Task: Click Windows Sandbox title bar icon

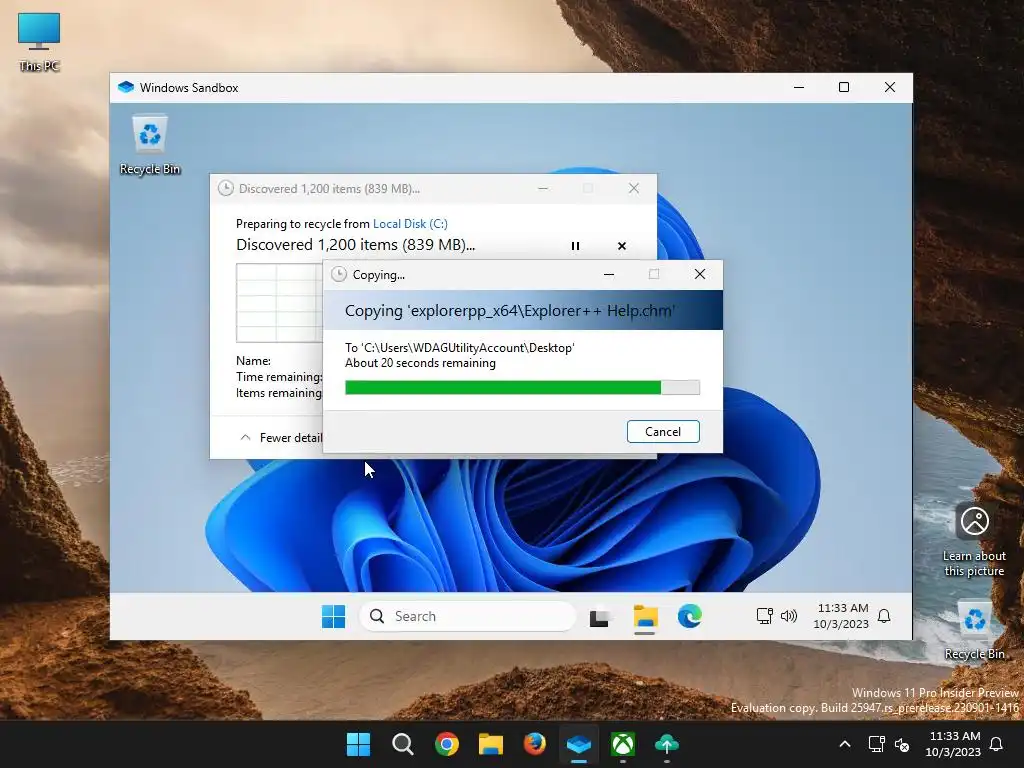Action: tap(126, 88)
